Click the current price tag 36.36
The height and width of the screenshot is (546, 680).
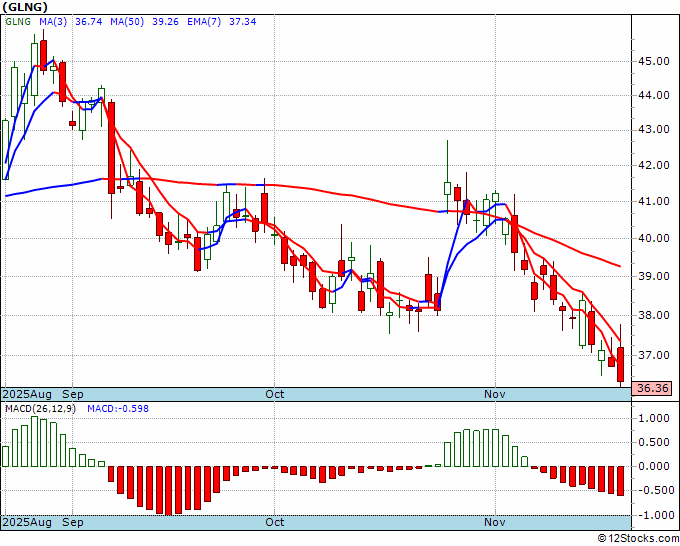652,388
